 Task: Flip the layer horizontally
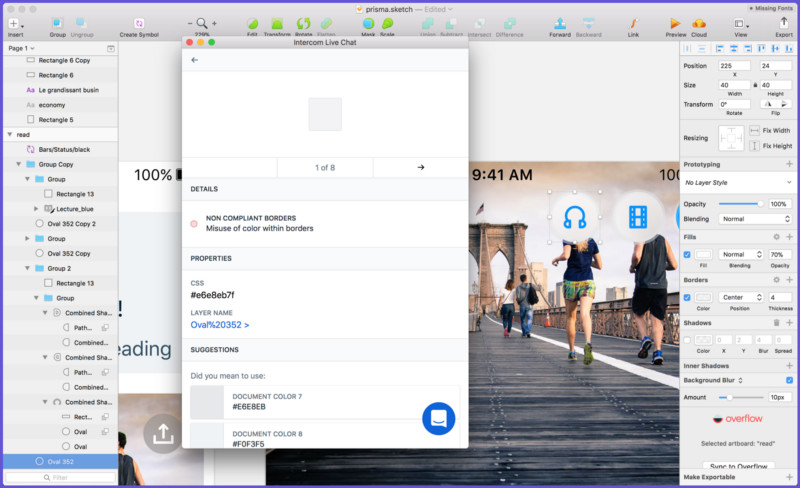click(x=768, y=104)
